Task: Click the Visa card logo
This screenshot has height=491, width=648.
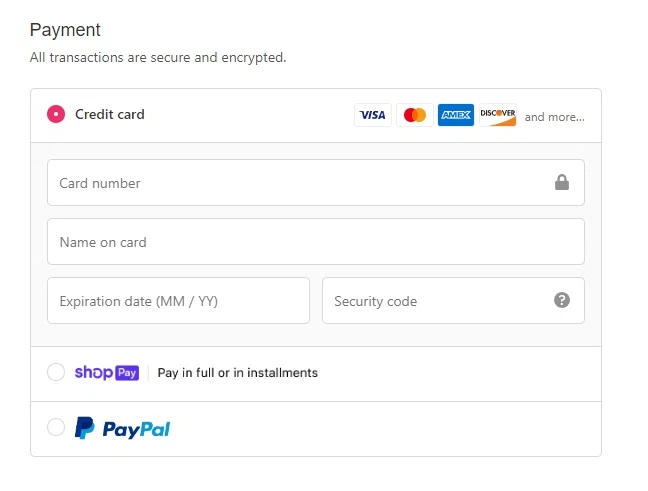Action: tap(373, 116)
